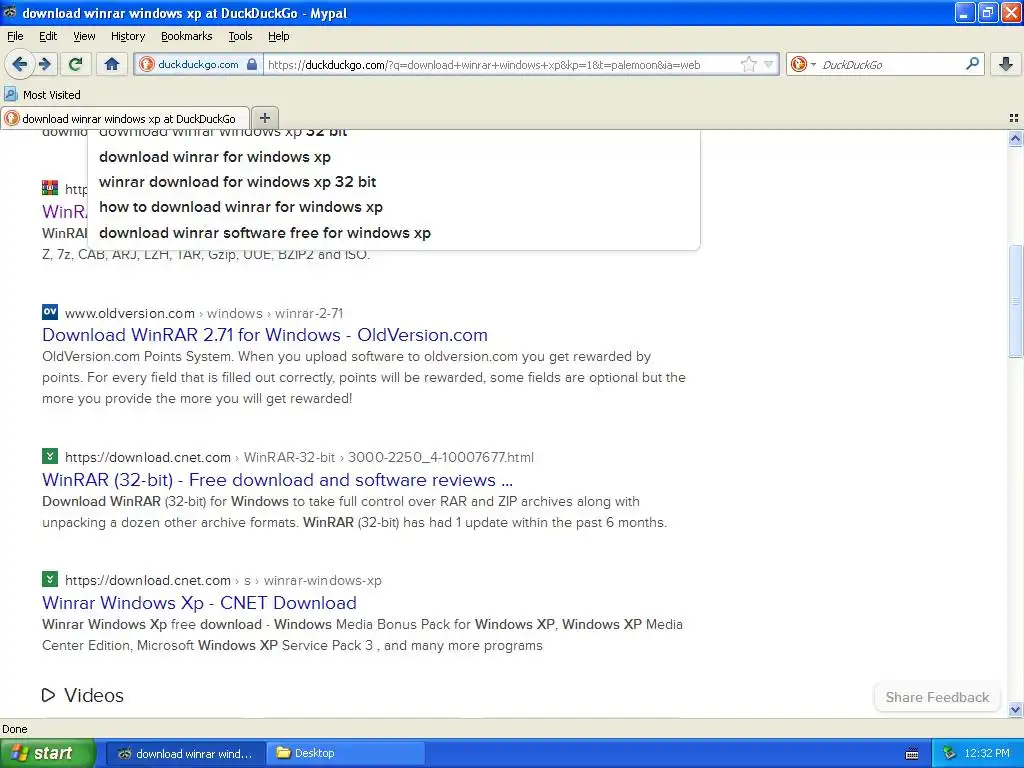The image size is (1024, 768).
Task: Open the Bookmarks menu
Action: [187, 36]
